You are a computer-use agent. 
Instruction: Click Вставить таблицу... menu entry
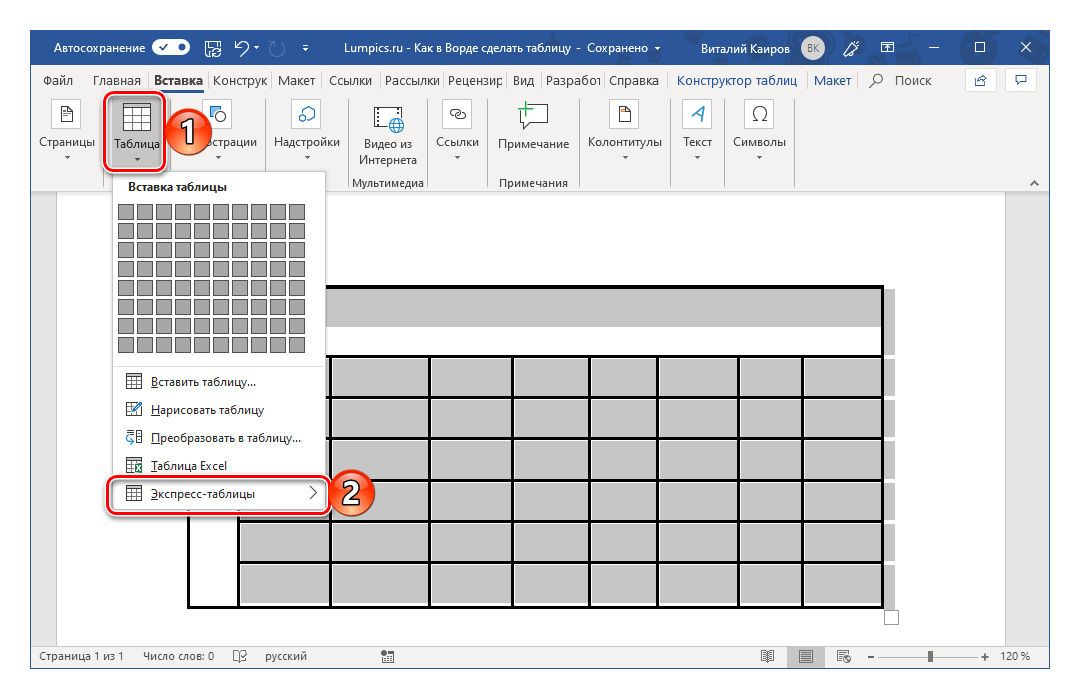(x=203, y=381)
